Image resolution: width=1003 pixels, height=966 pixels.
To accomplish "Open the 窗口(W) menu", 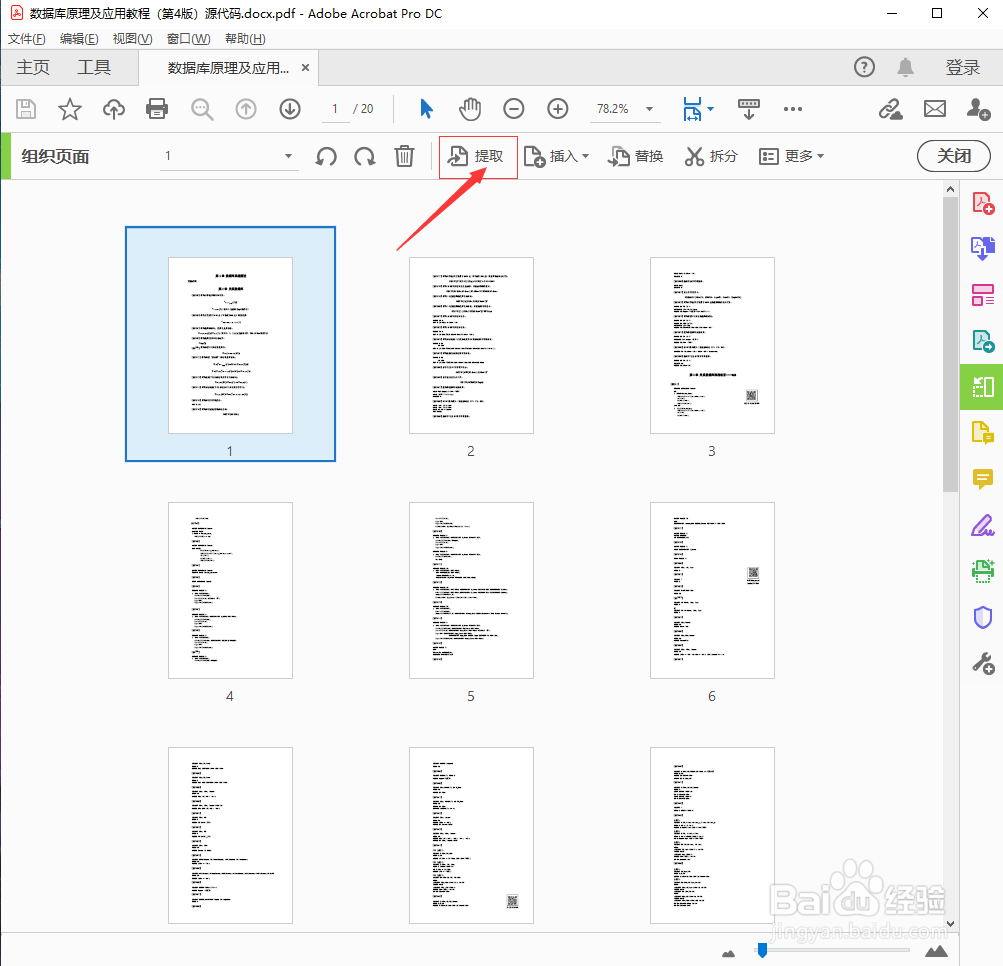I will tap(188, 39).
